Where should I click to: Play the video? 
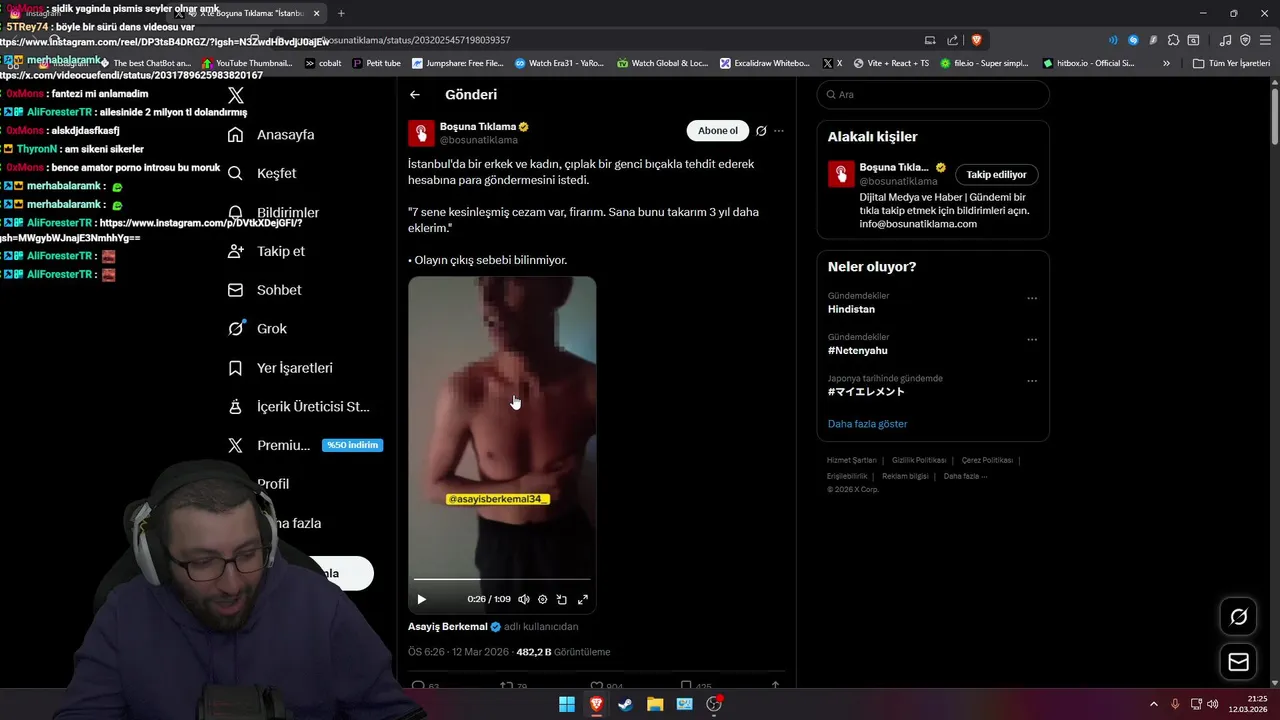[421, 599]
